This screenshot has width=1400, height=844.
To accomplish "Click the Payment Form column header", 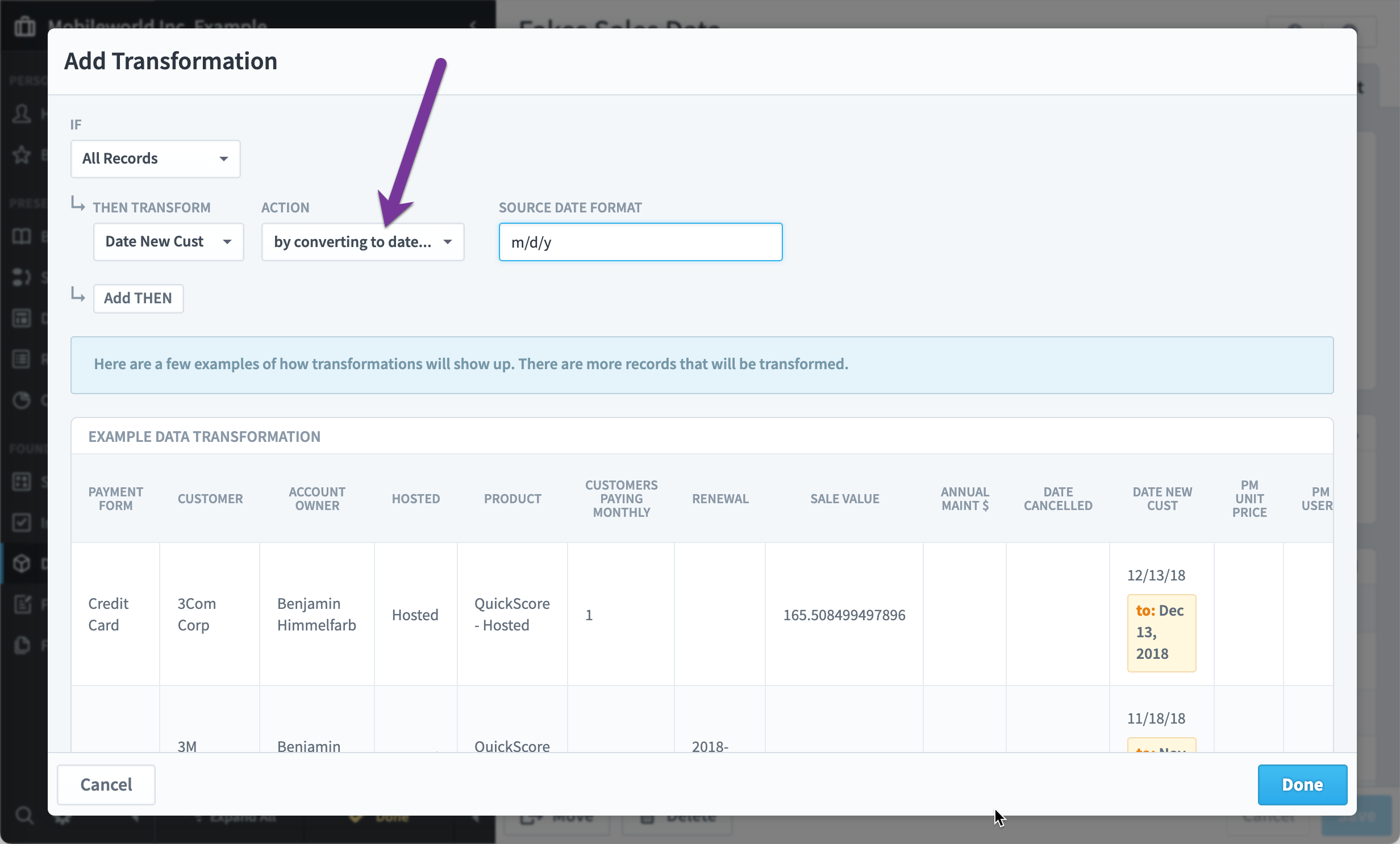I will pos(115,499).
